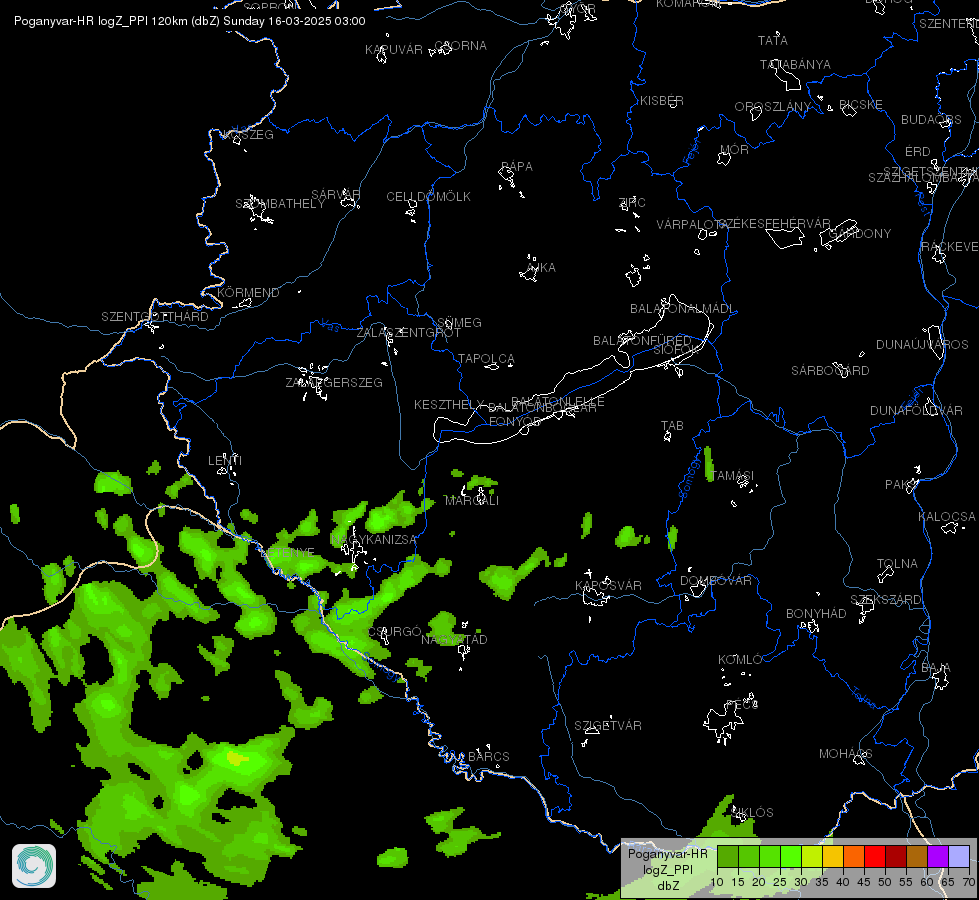Click the MOHÁCS city label
Image resolution: width=979 pixels, height=900 pixels.
(x=845, y=754)
